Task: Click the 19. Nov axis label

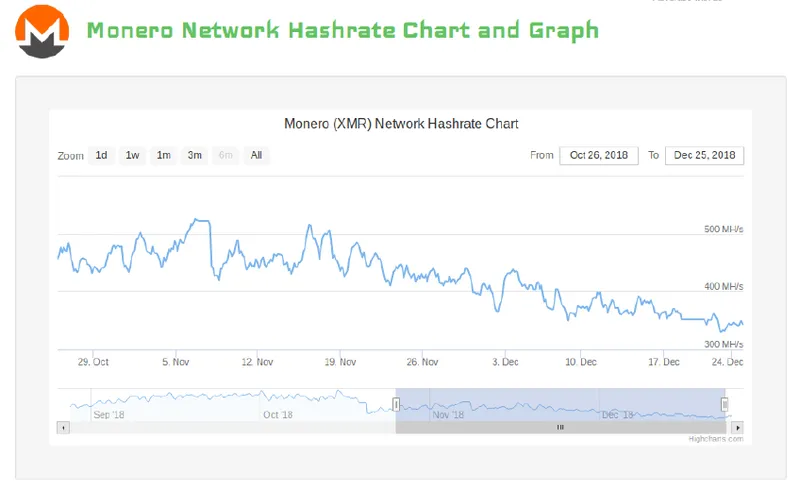Action: coord(340,362)
